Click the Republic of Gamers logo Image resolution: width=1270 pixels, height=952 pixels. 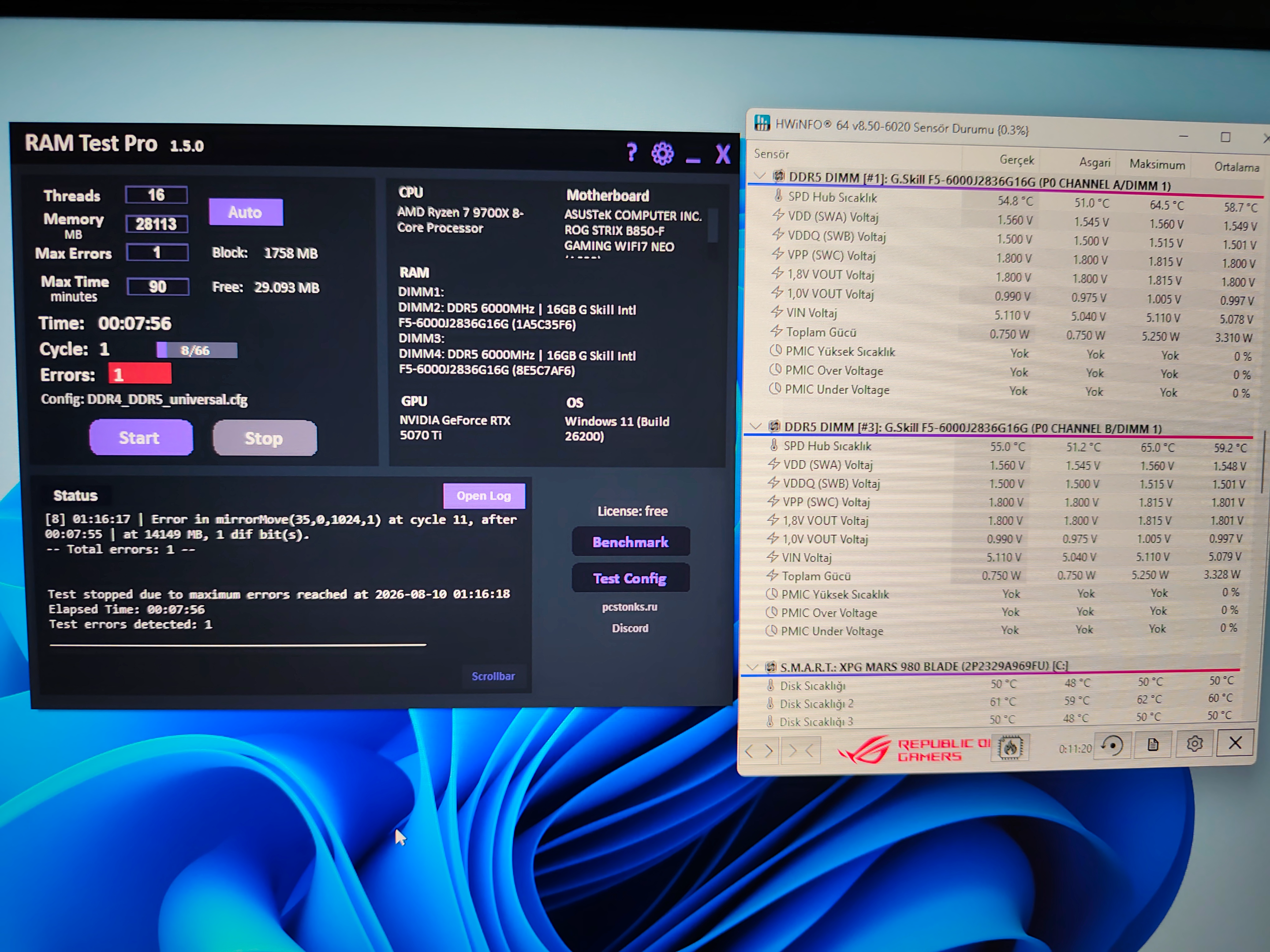click(915, 749)
